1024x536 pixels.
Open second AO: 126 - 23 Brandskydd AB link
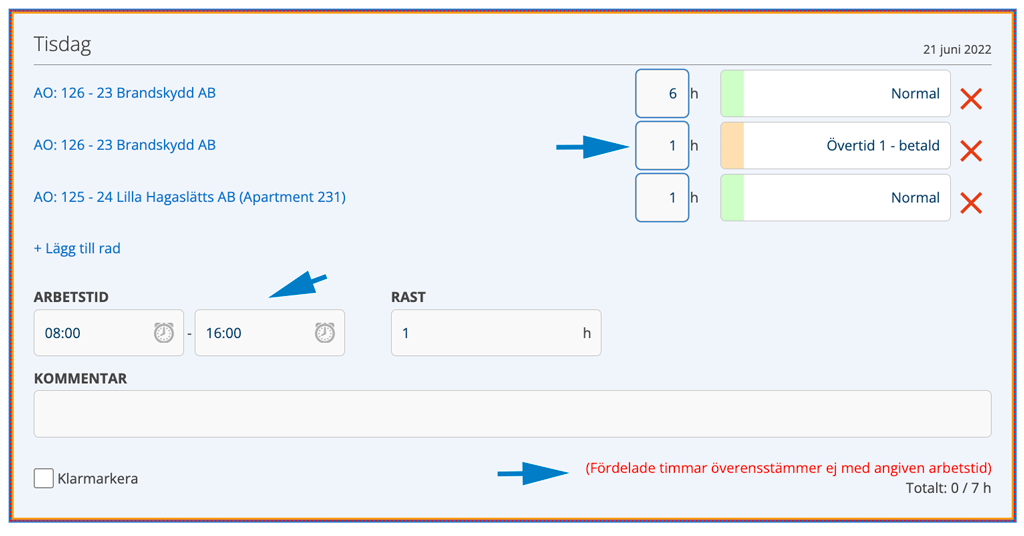[125, 145]
